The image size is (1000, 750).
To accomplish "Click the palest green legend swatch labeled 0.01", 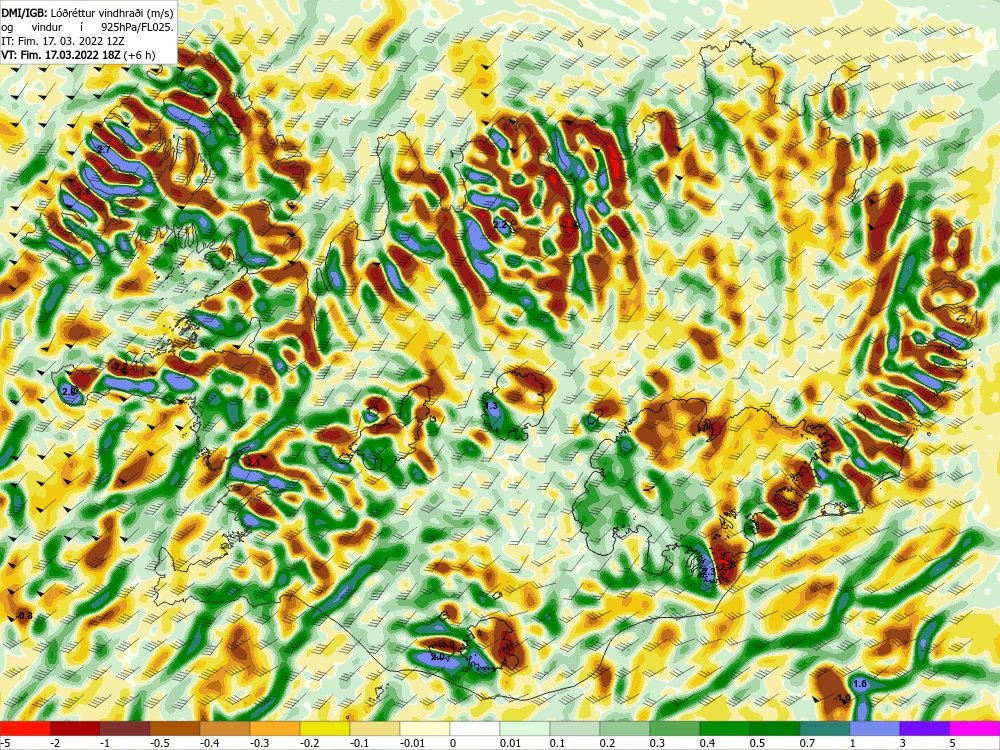I will click(525, 728).
